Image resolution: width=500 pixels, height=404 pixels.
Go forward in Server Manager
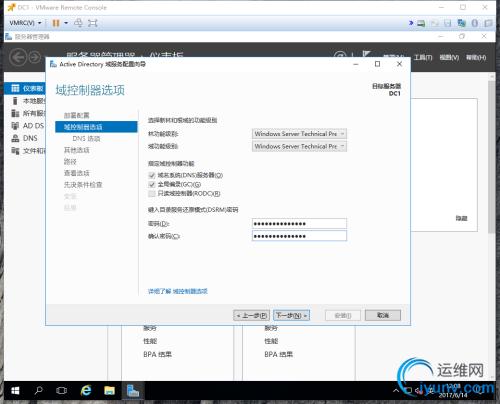point(35,57)
